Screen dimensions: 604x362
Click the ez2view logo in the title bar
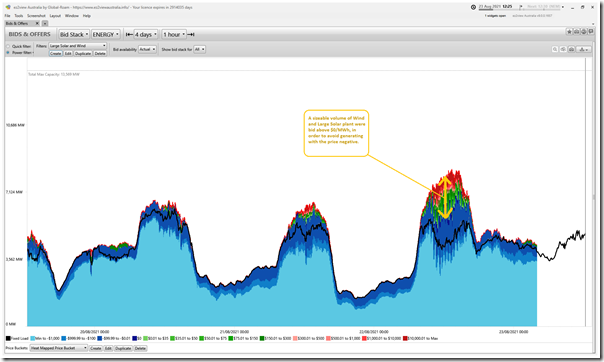coord(8,7)
